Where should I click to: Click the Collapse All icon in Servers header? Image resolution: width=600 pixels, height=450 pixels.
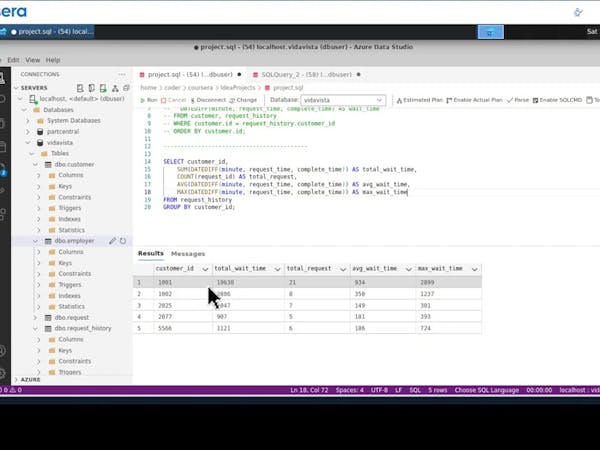tap(126, 88)
